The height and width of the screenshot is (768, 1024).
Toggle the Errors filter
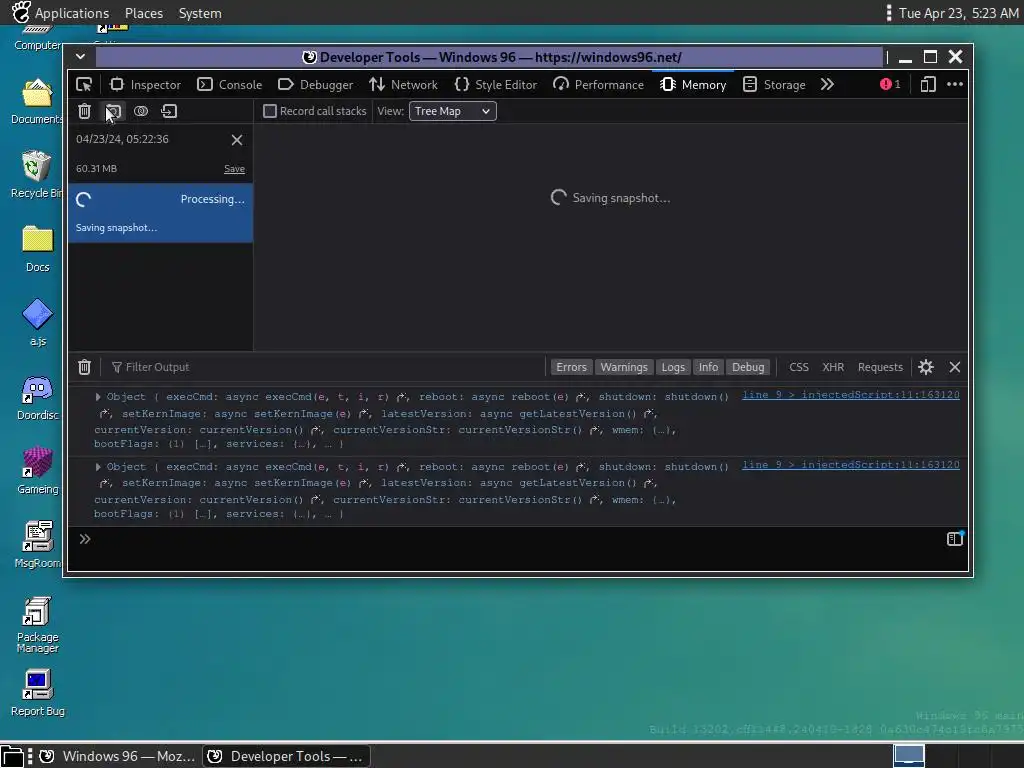coord(571,367)
